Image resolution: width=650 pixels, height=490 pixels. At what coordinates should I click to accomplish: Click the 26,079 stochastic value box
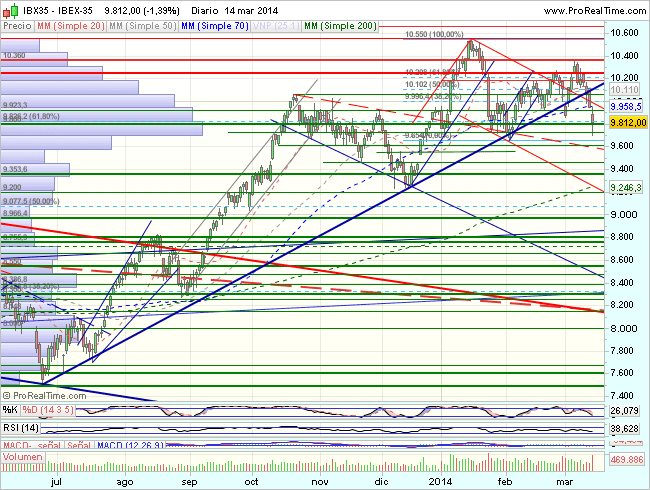point(624,411)
